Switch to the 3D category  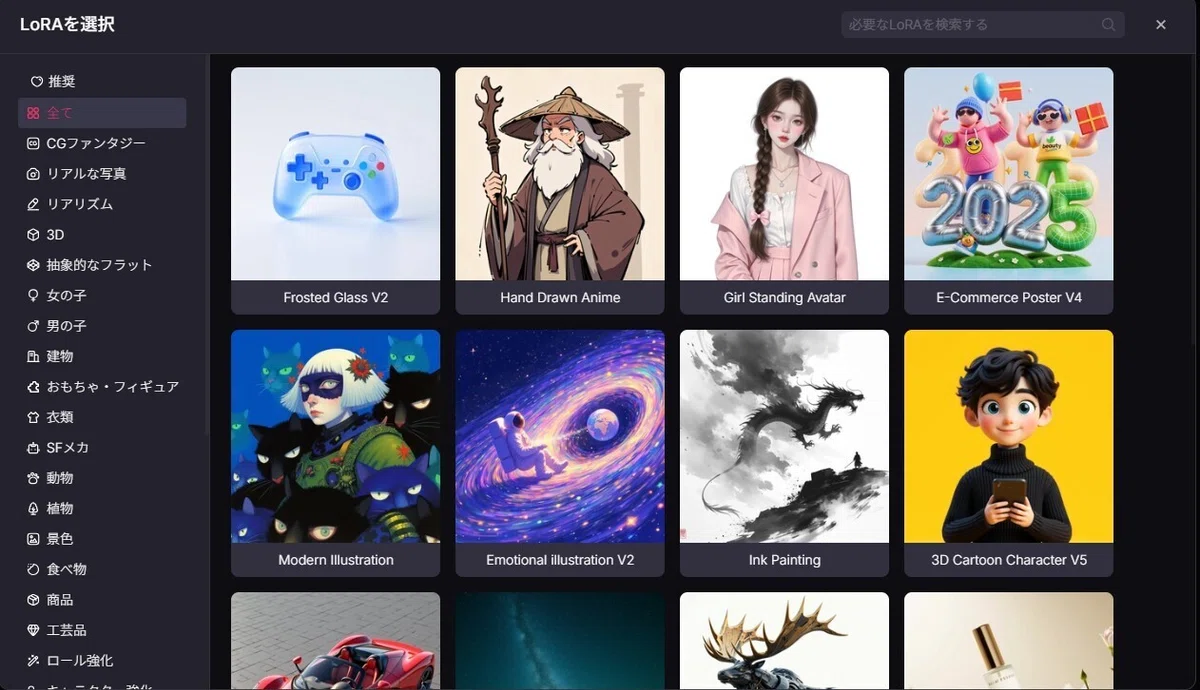point(102,235)
